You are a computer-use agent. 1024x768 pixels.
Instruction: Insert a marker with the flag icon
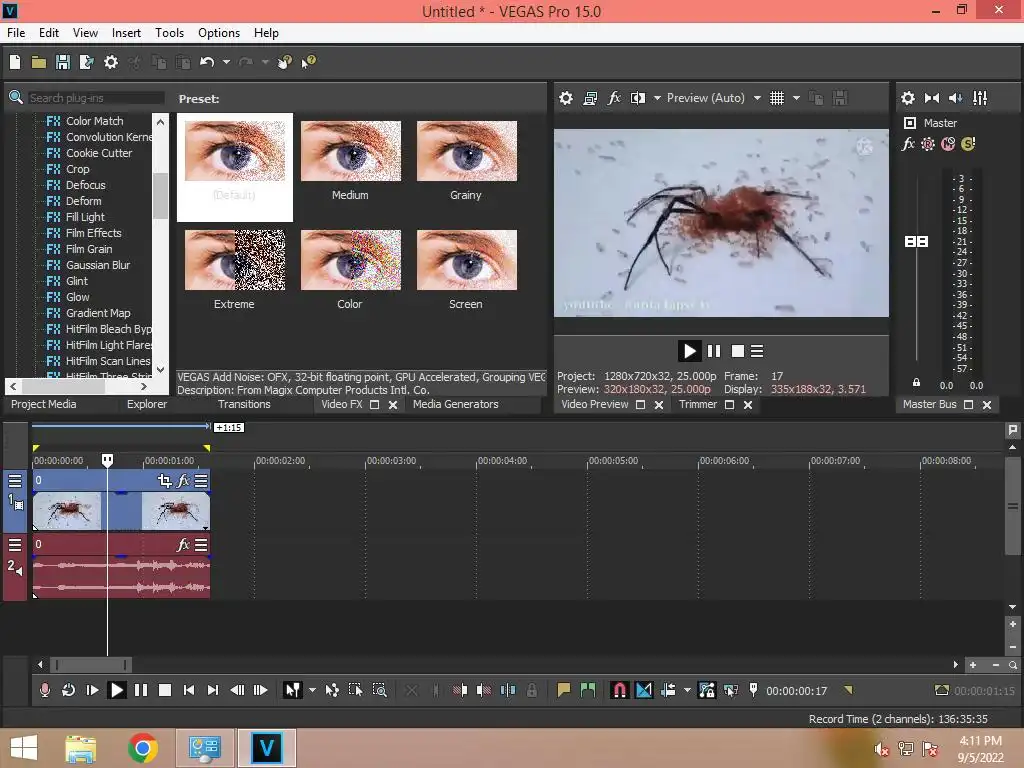(564, 690)
